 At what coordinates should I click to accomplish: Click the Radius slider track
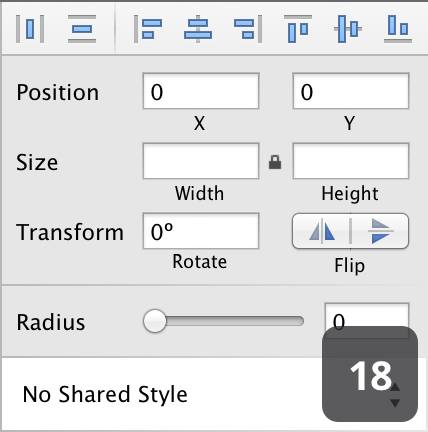pyautogui.click(x=223, y=321)
